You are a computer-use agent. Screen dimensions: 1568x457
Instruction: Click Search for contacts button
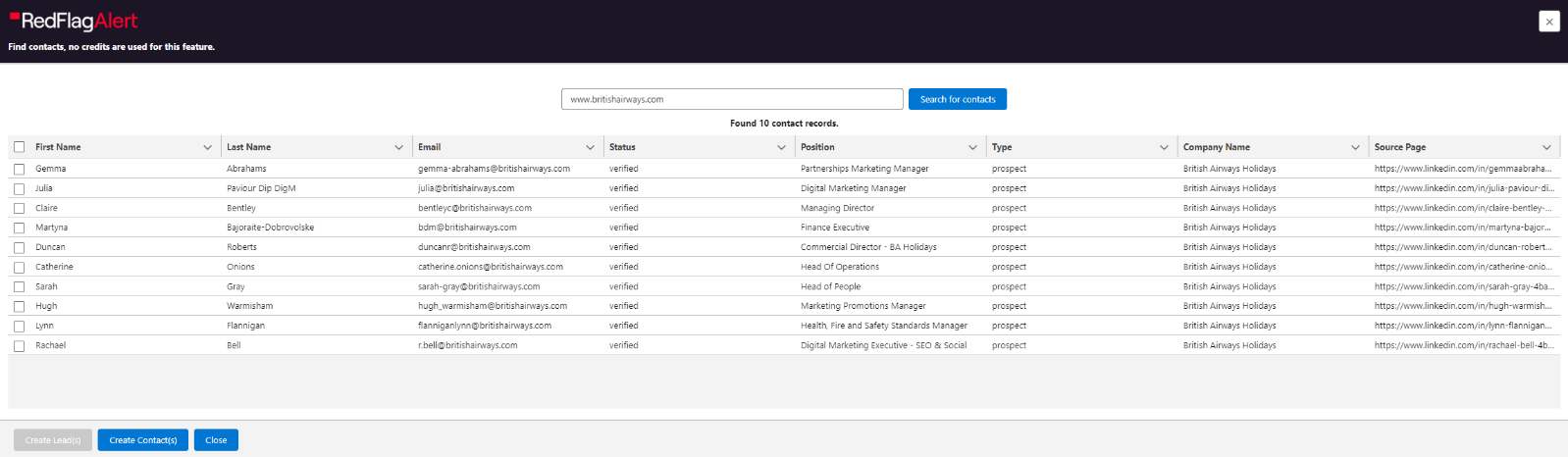click(958, 99)
